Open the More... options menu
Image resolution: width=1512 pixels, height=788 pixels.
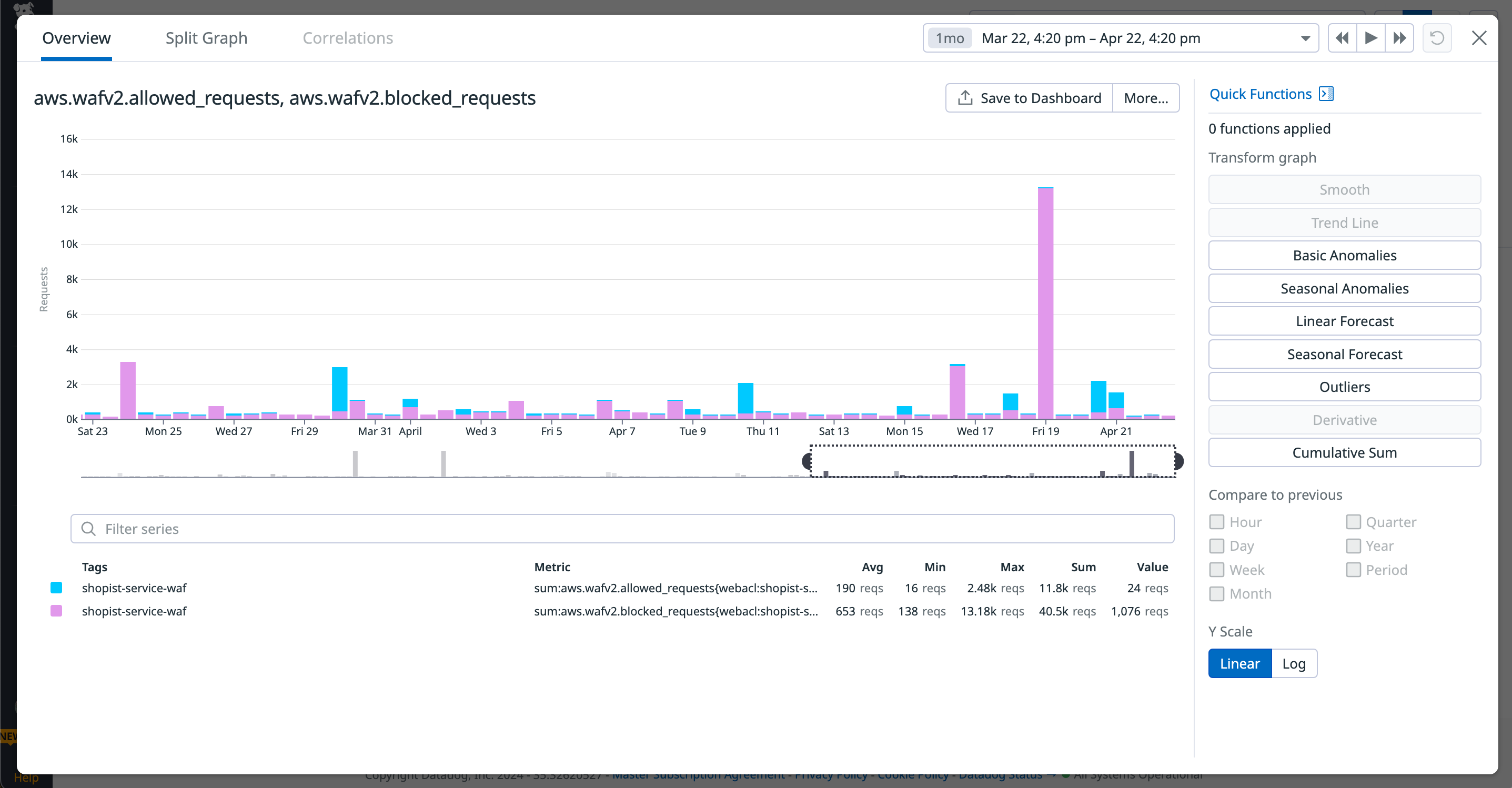coord(1145,97)
